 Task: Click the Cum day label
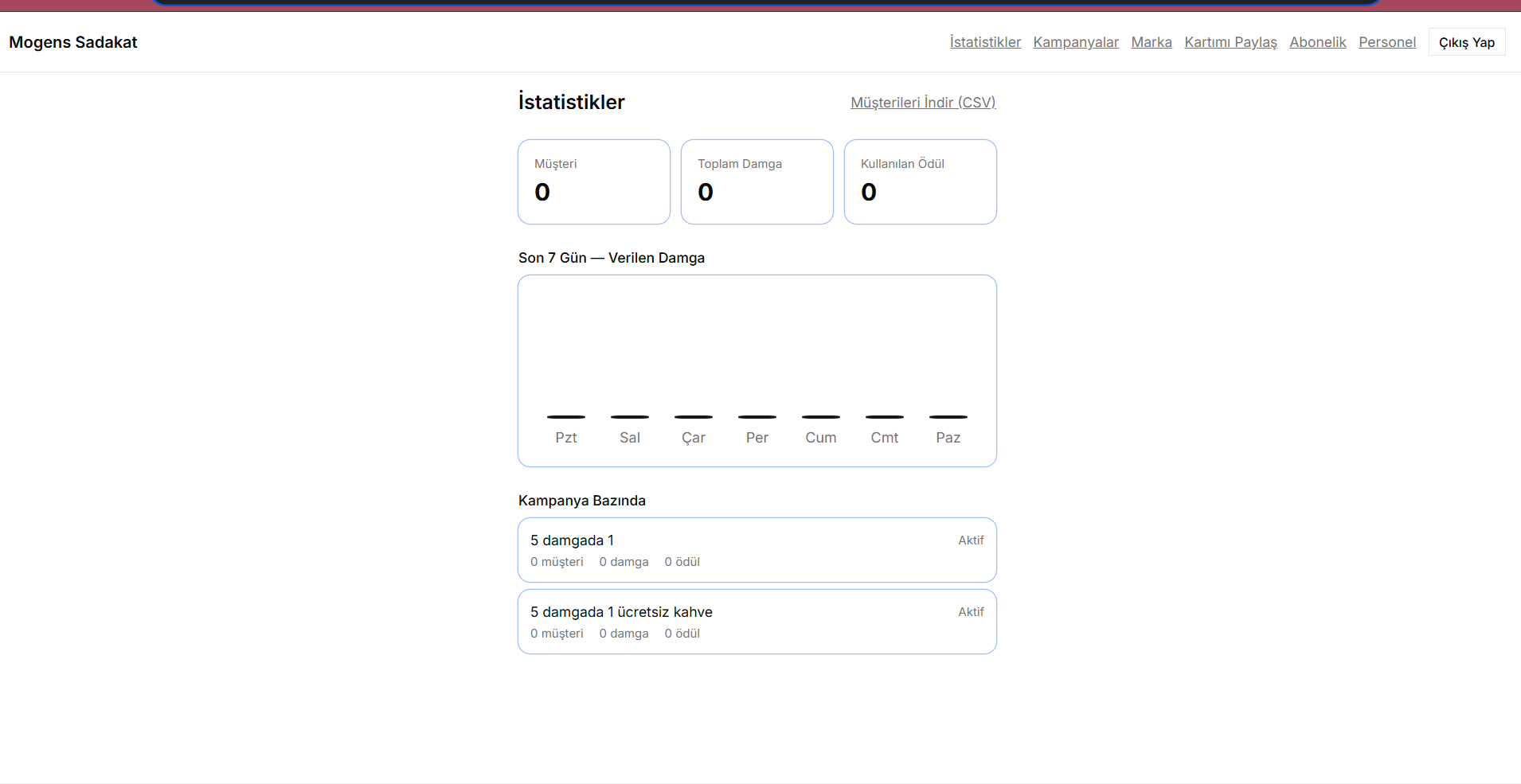(821, 438)
